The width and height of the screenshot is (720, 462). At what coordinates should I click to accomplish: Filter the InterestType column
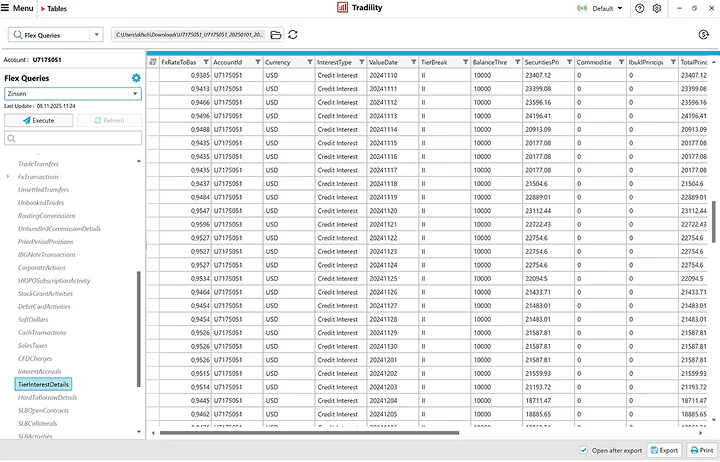361,62
